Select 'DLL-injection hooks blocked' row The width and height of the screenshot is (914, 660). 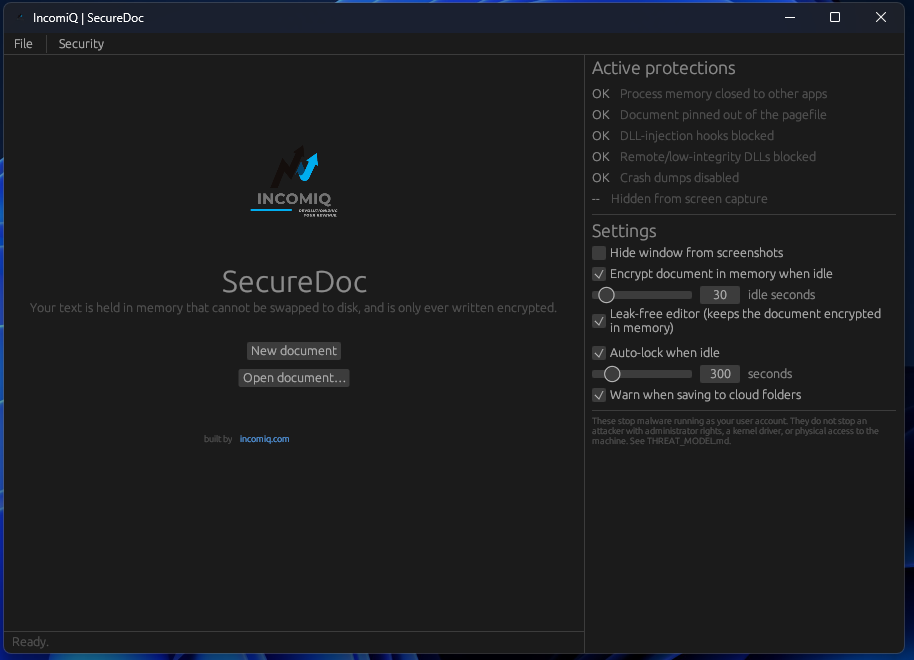(x=683, y=136)
